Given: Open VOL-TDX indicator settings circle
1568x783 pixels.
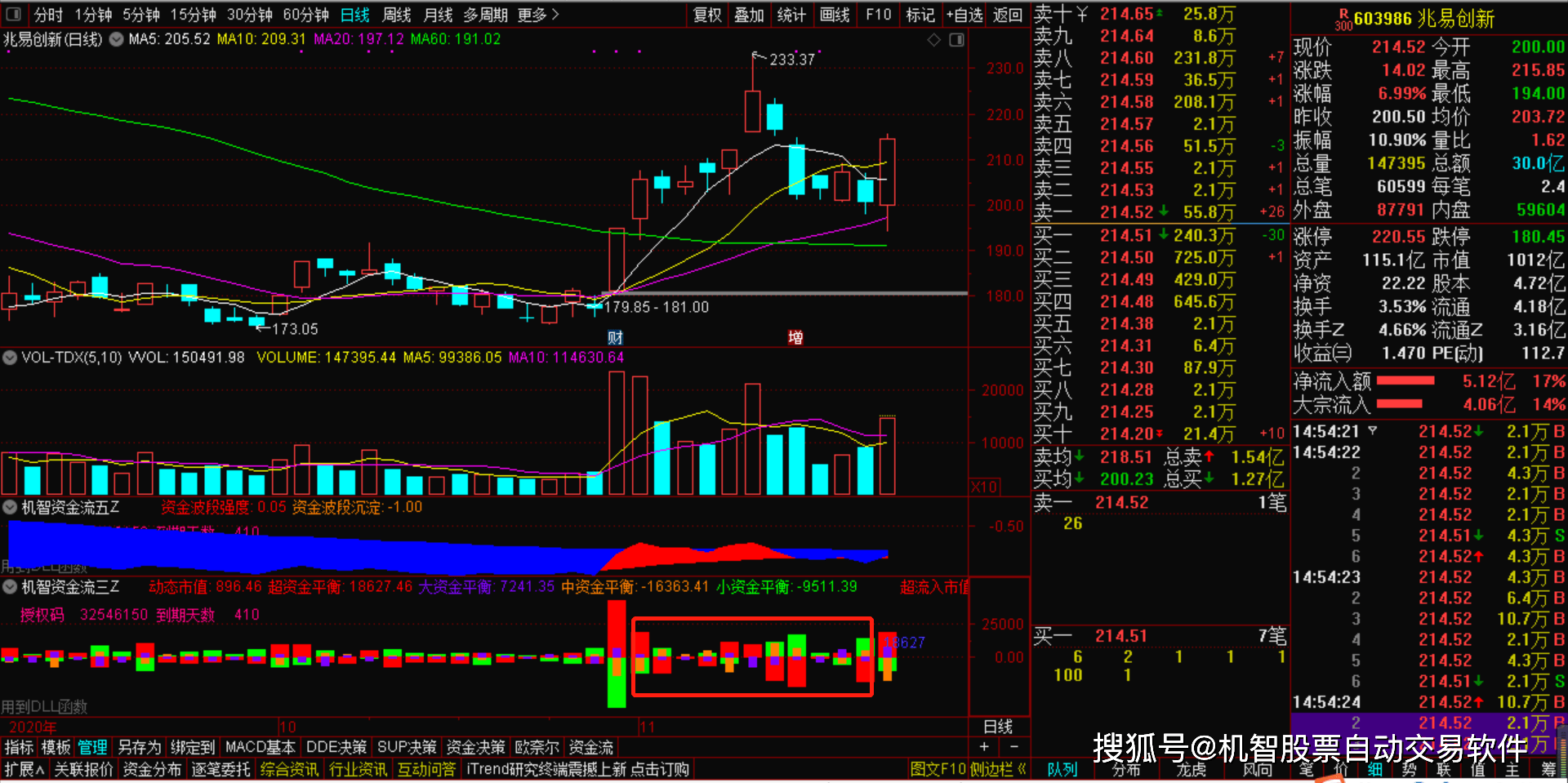Looking at the screenshot, I should tap(10, 358).
